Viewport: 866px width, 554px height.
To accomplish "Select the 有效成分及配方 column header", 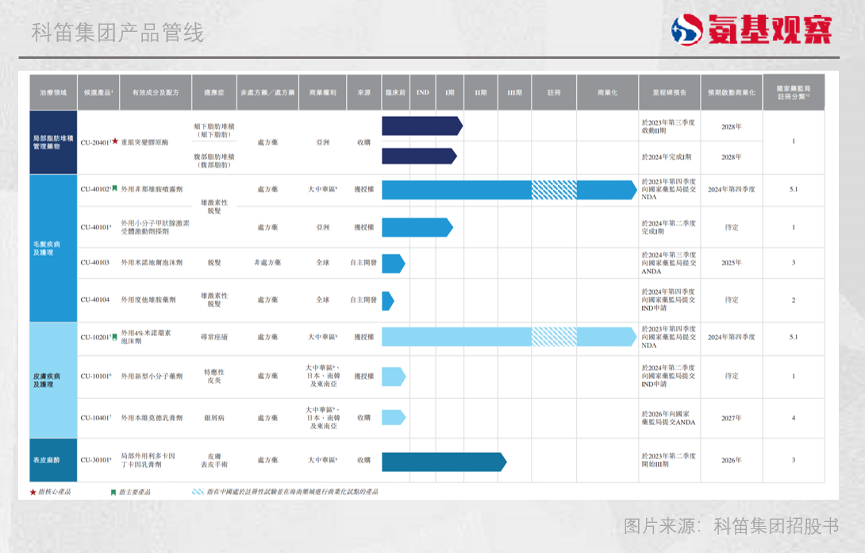I will 156,92.
